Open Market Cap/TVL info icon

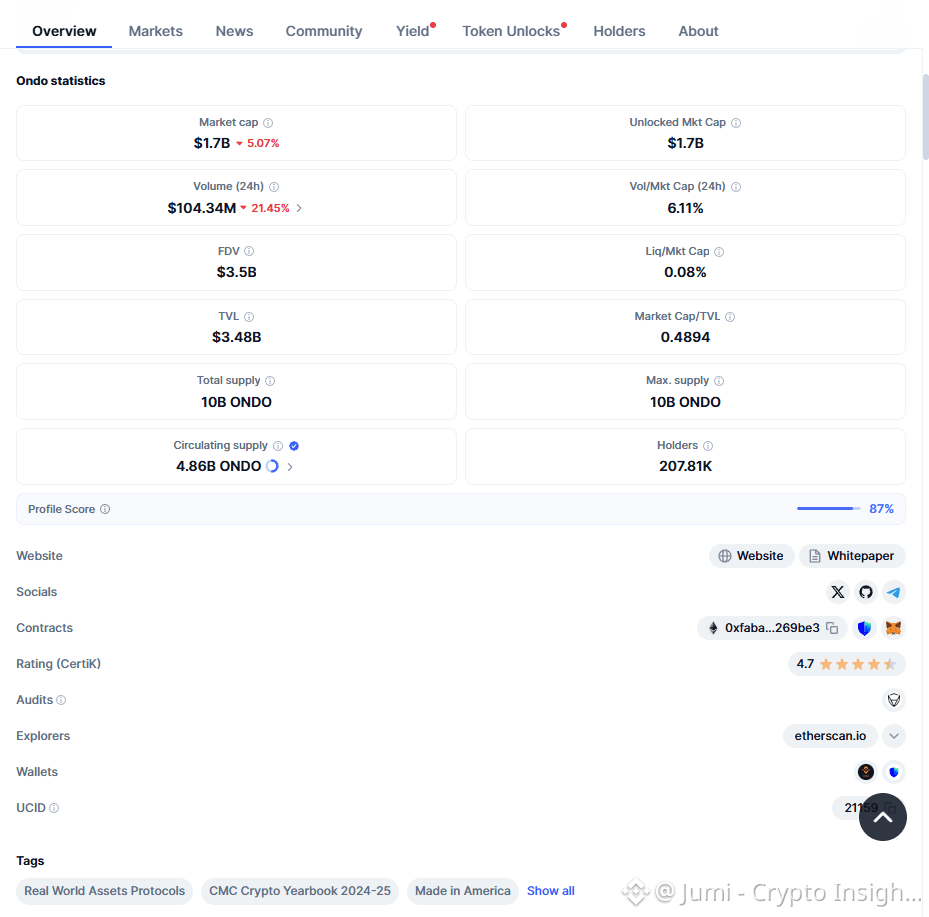click(x=730, y=317)
